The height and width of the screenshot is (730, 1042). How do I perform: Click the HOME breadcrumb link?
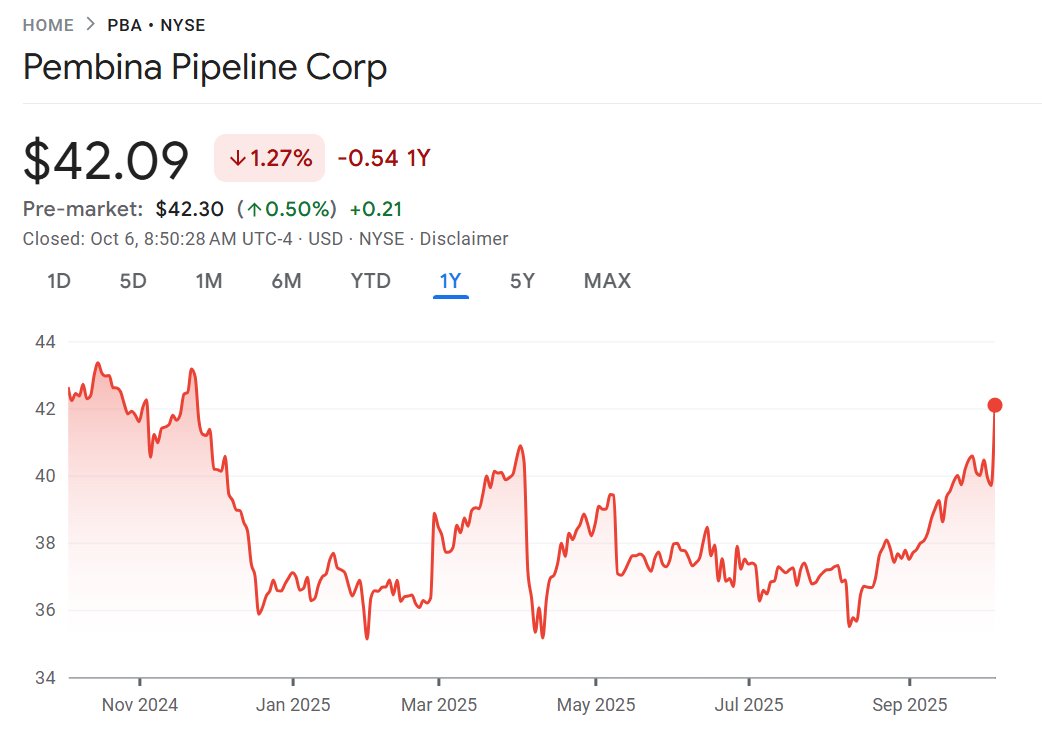(48, 25)
